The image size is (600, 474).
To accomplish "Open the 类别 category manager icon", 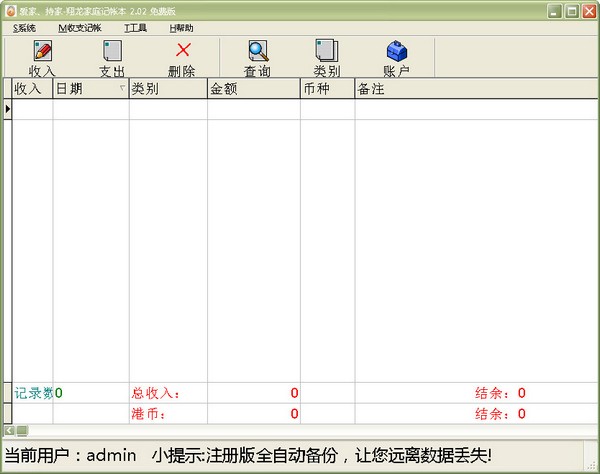I will 327,58.
